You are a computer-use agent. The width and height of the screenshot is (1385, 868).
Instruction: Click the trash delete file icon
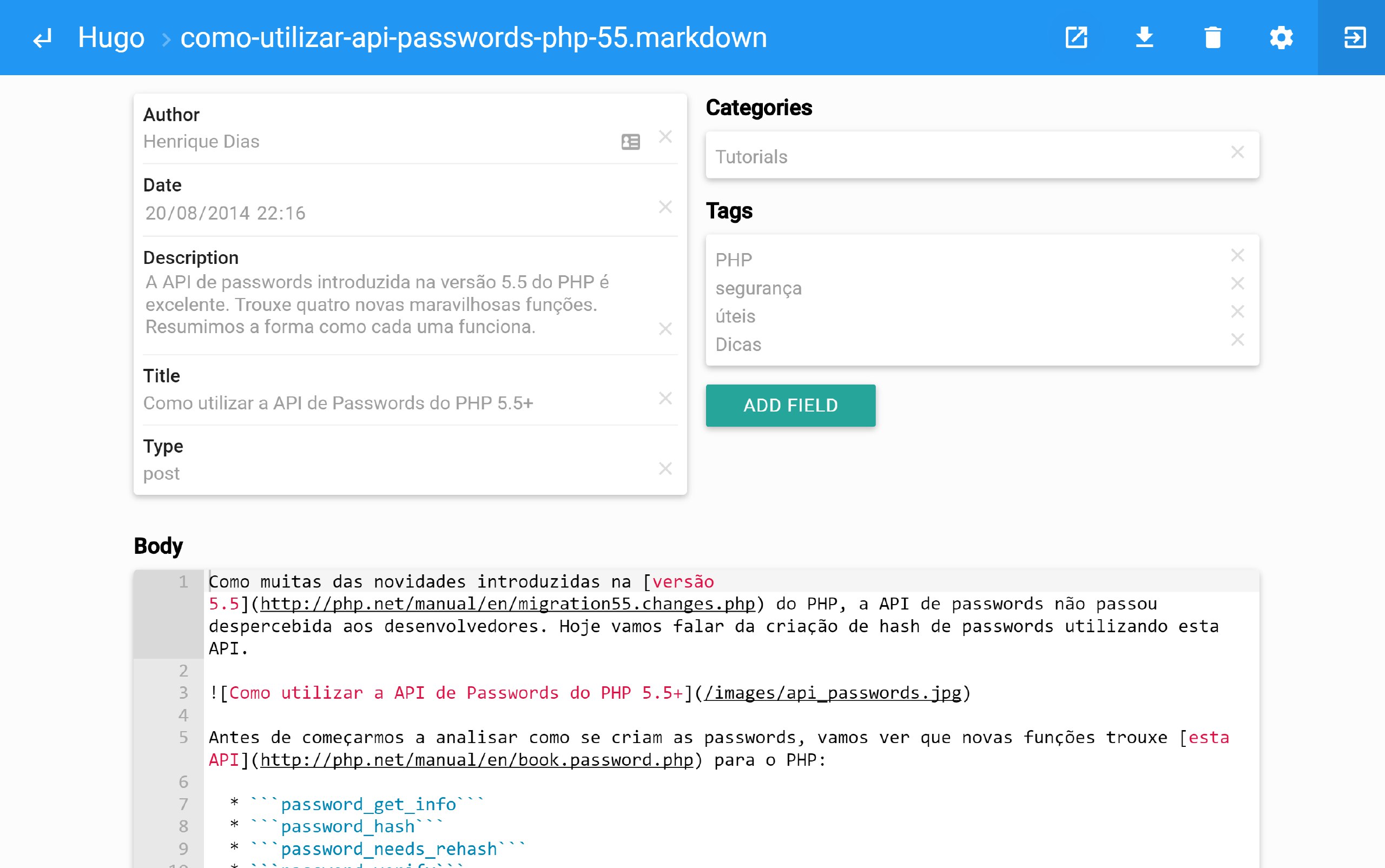pos(1213,38)
